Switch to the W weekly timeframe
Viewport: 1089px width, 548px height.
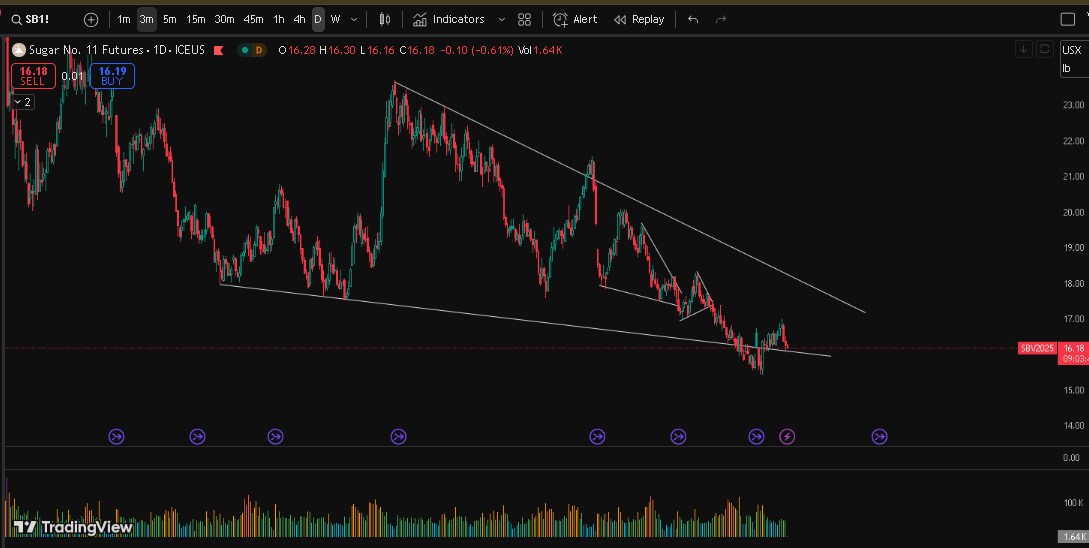coord(335,19)
